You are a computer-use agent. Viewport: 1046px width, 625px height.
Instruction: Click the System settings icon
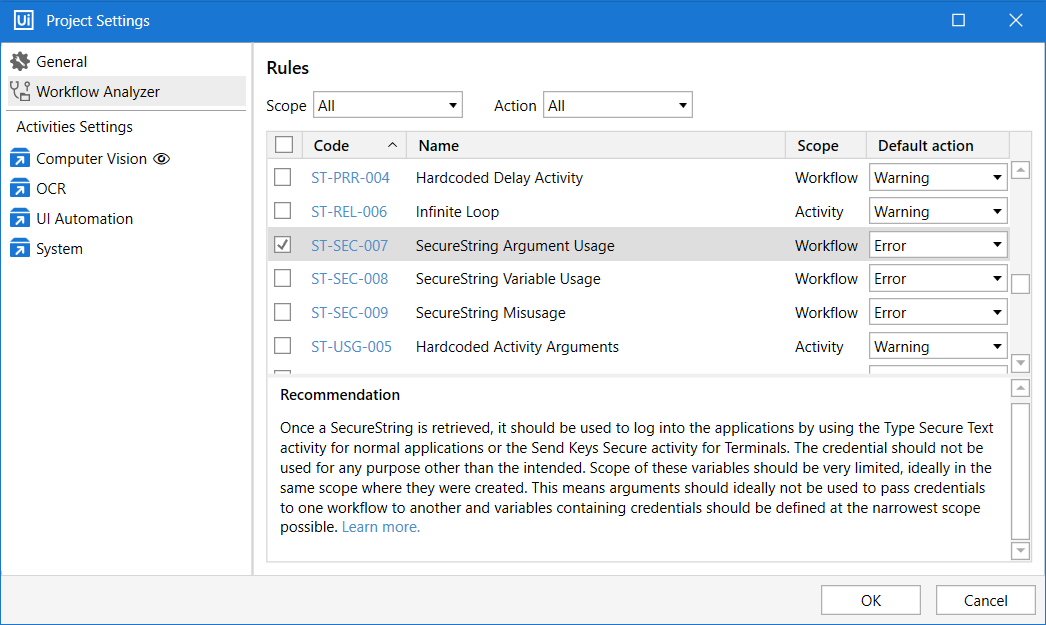[20, 249]
